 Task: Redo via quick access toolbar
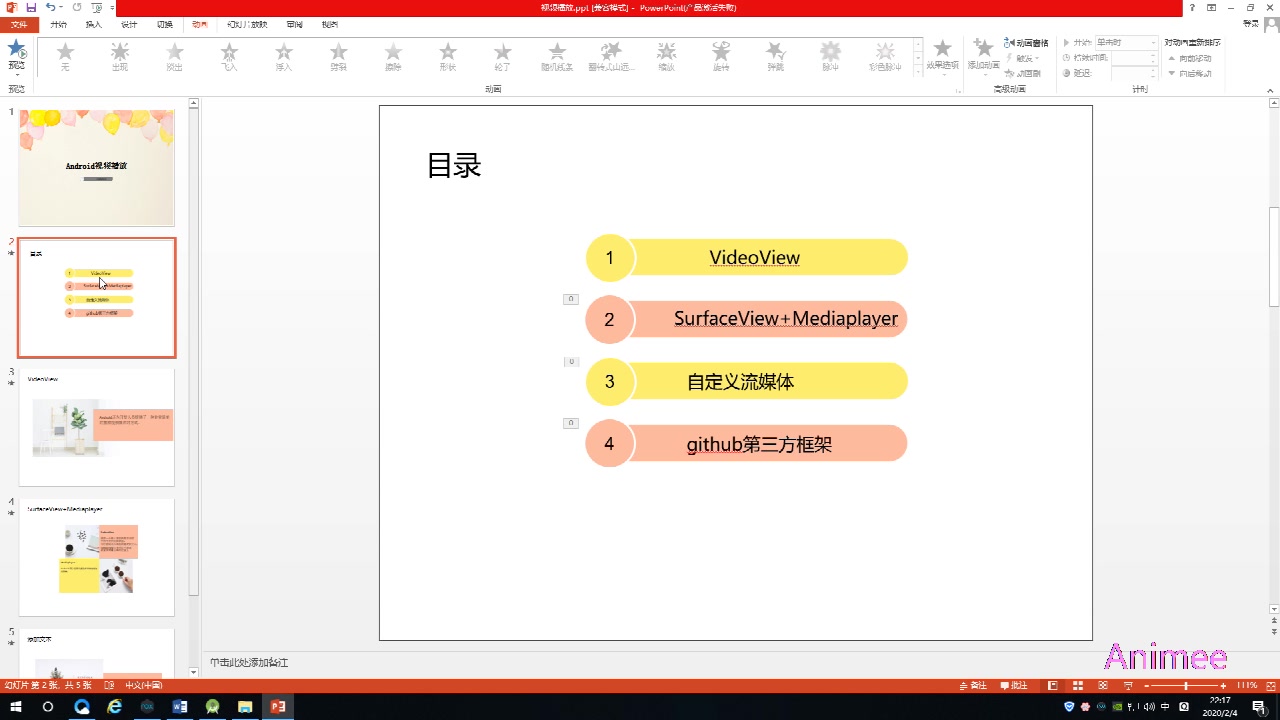click(x=77, y=7)
